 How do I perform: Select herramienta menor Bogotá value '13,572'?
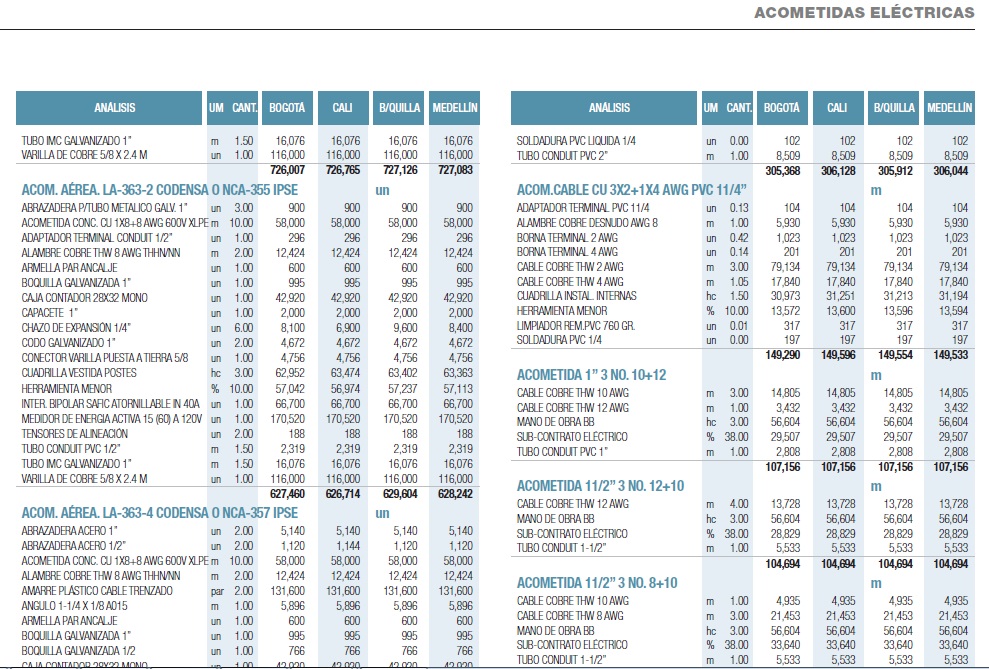[785, 311]
